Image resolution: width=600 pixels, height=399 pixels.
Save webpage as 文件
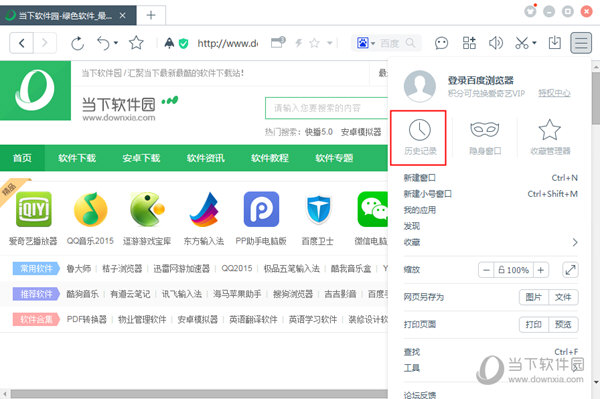click(x=563, y=297)
